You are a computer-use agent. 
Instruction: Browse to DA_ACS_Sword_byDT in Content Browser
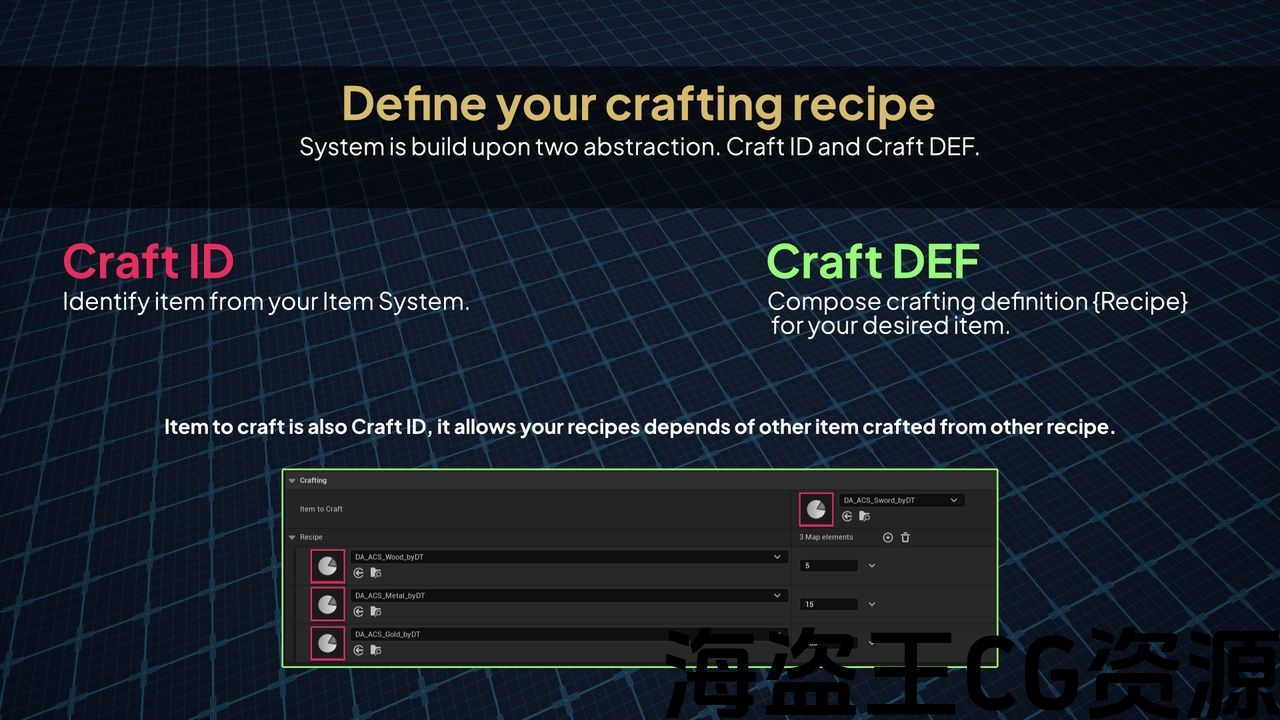(x=864, y=517)
